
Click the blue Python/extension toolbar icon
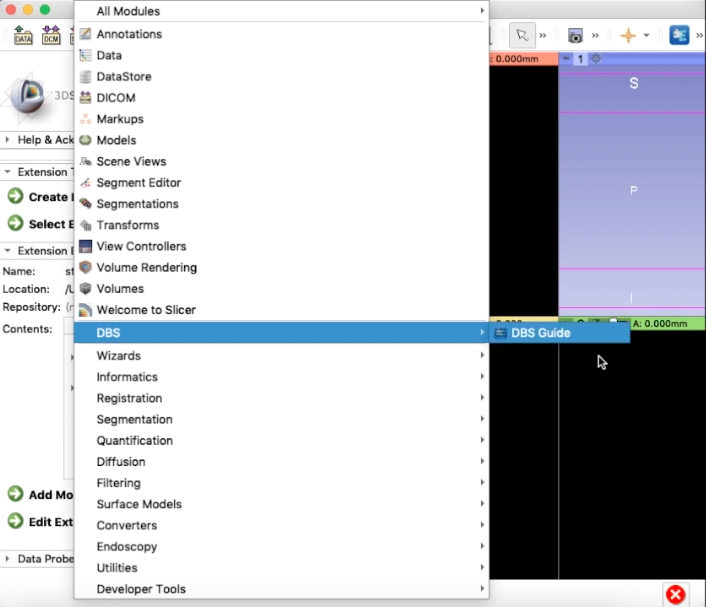[679, 35]
